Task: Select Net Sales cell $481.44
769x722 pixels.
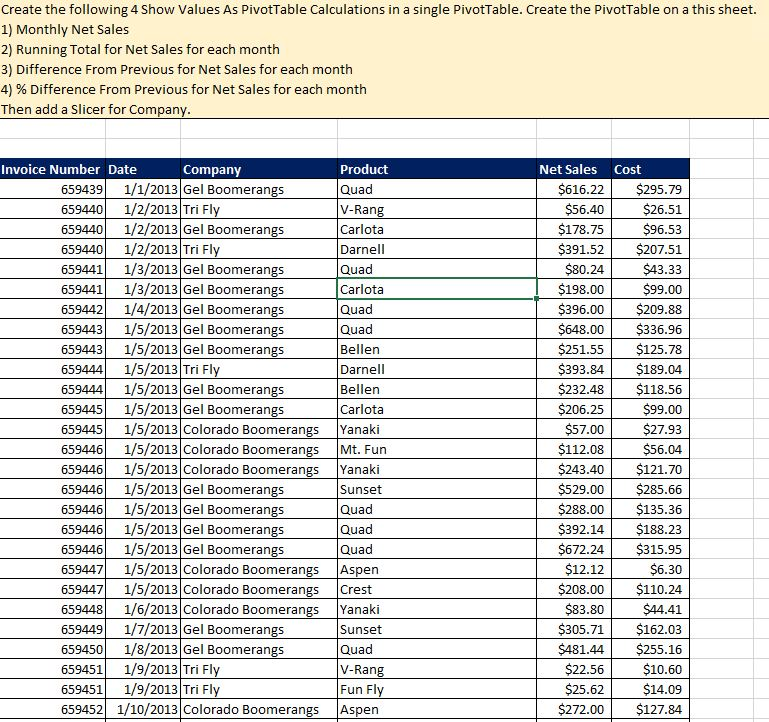Action: pyautogui.click(x=574, y=650)
